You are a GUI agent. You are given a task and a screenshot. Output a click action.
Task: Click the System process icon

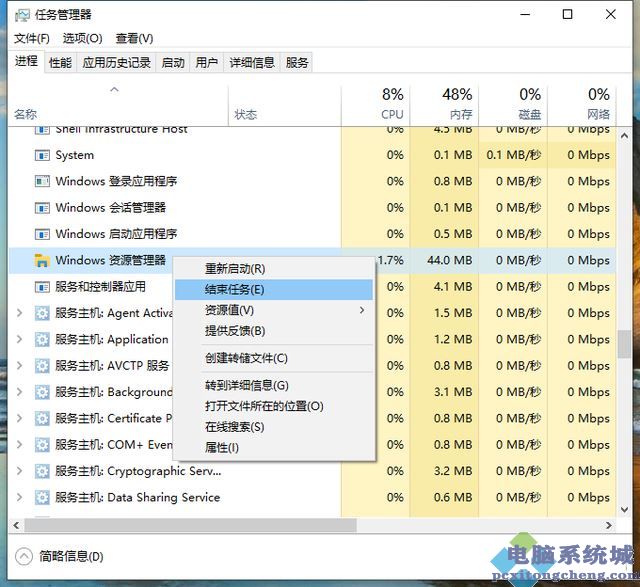[x=42, y=155]
